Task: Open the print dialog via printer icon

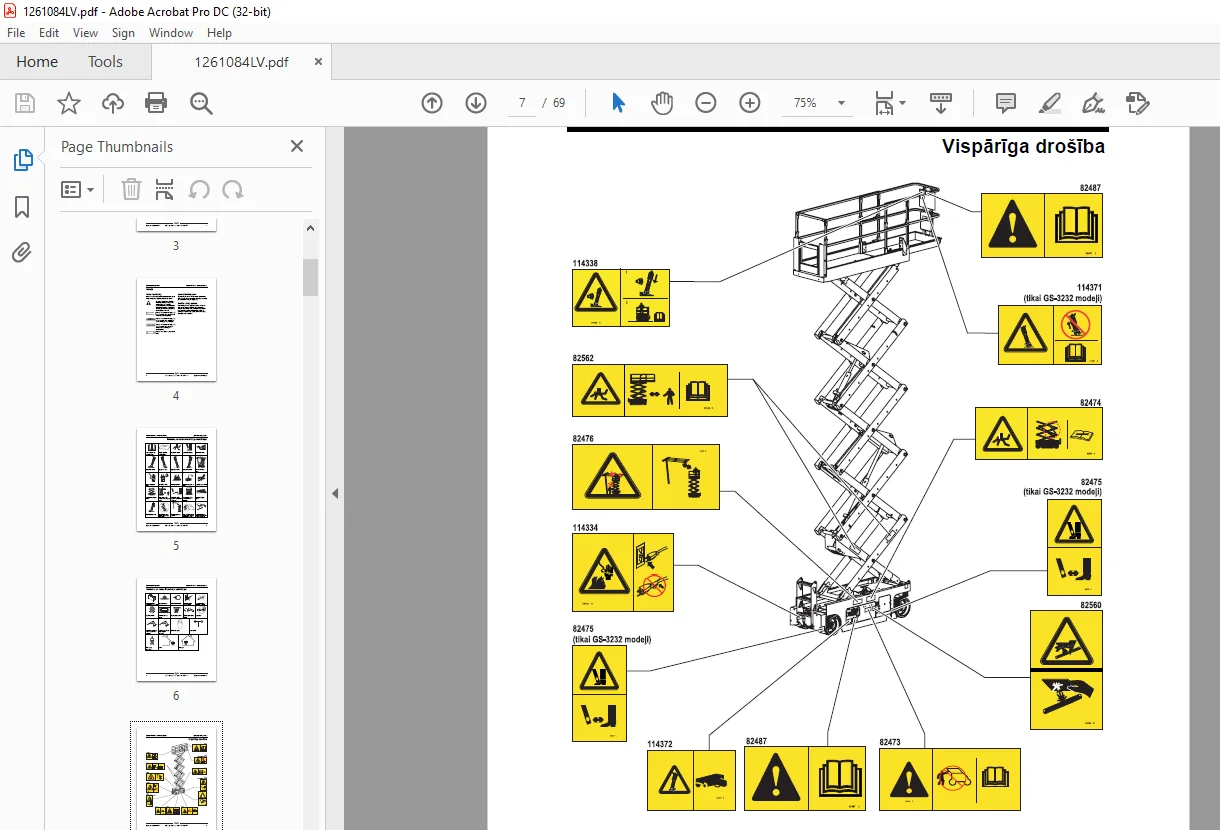Action: pos(156,103)
